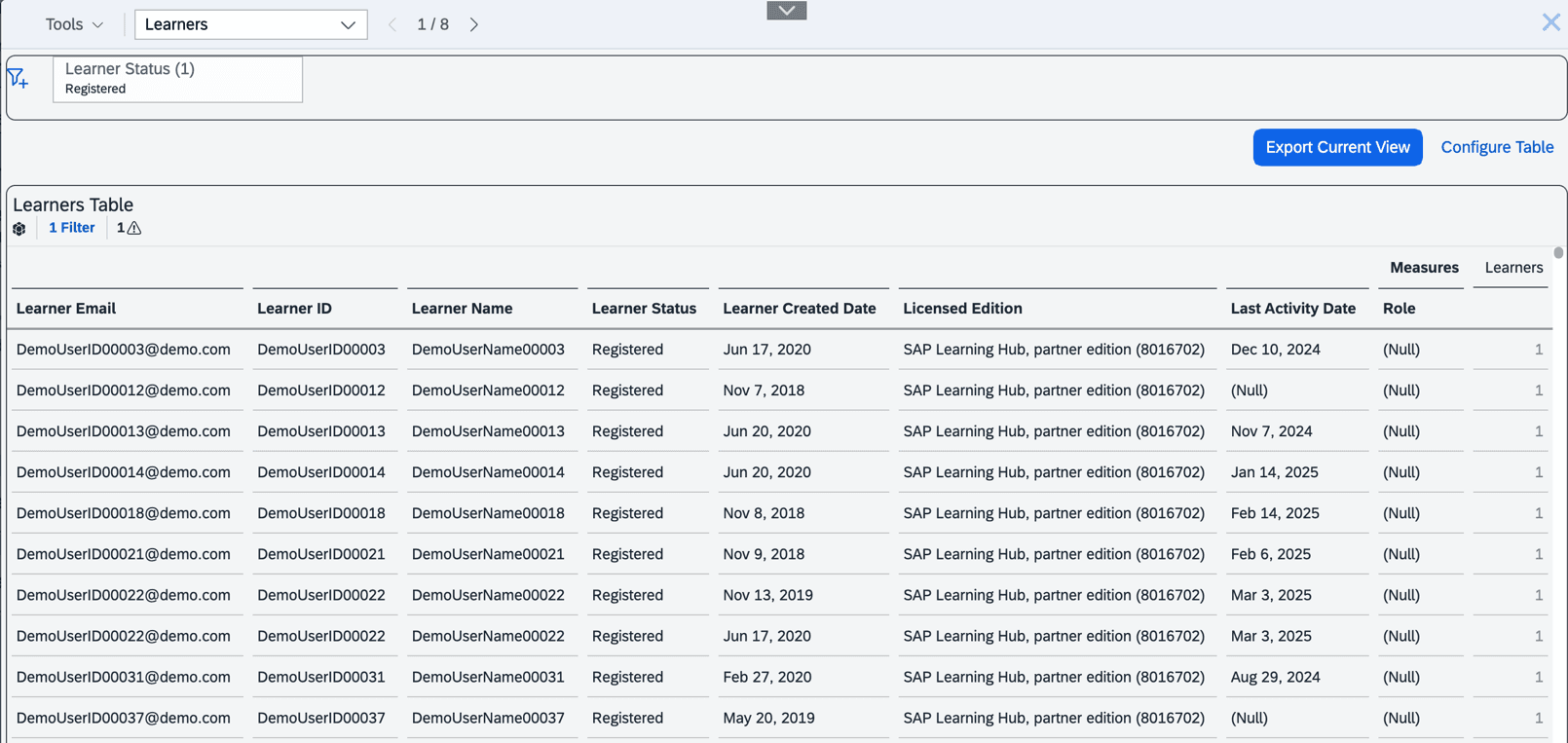
Task: Select last activity date Dec 10, 2024
Action: [x=1275, y=350]
